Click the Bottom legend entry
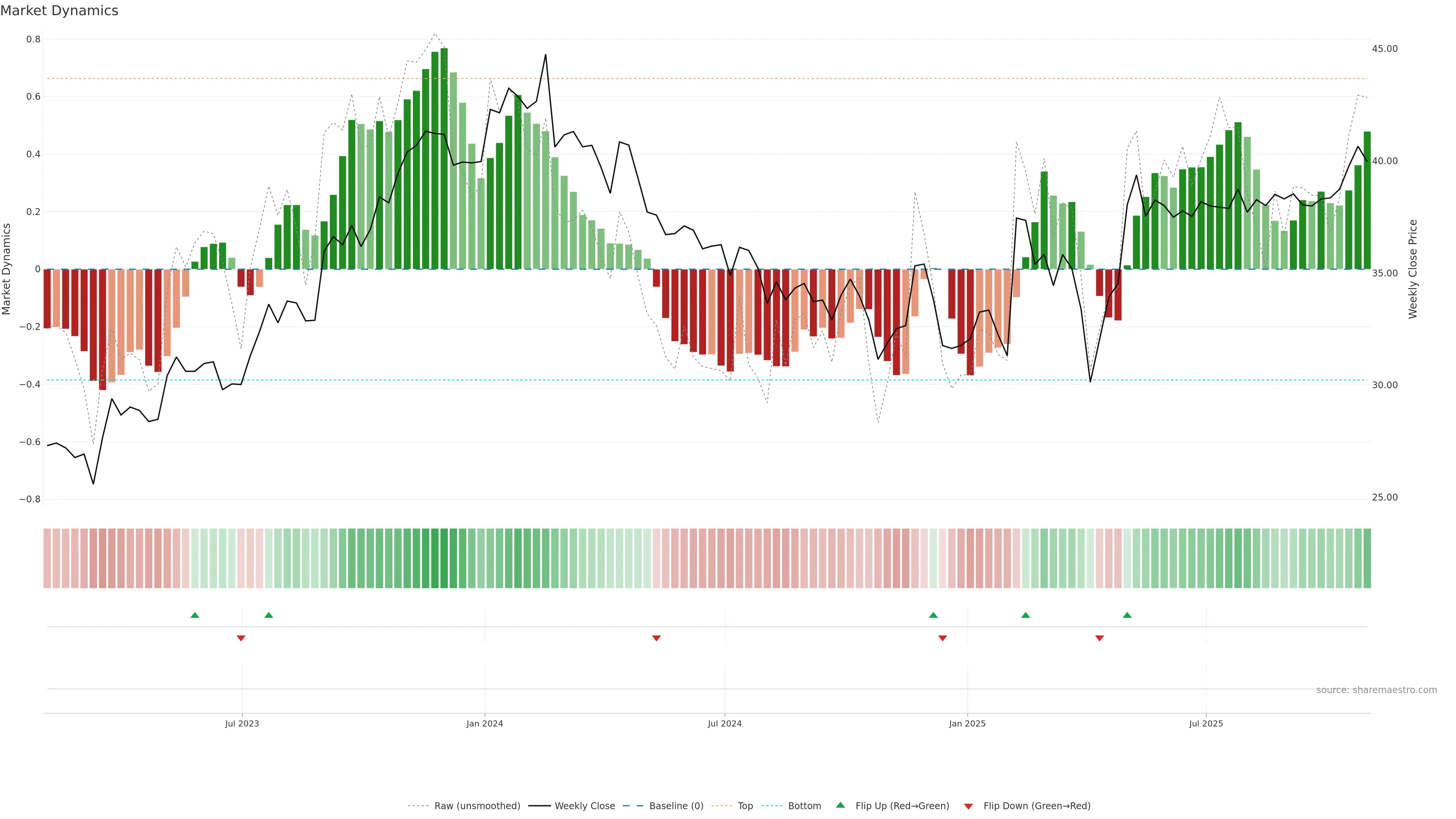Viewport: 1456px width, 819px height. [804, 806]
